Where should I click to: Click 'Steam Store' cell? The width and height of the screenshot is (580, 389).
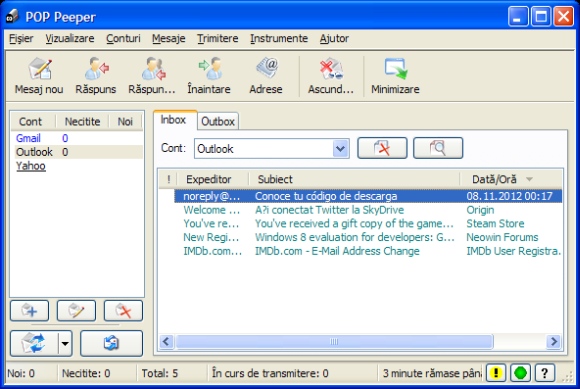(x=495, y=224)
